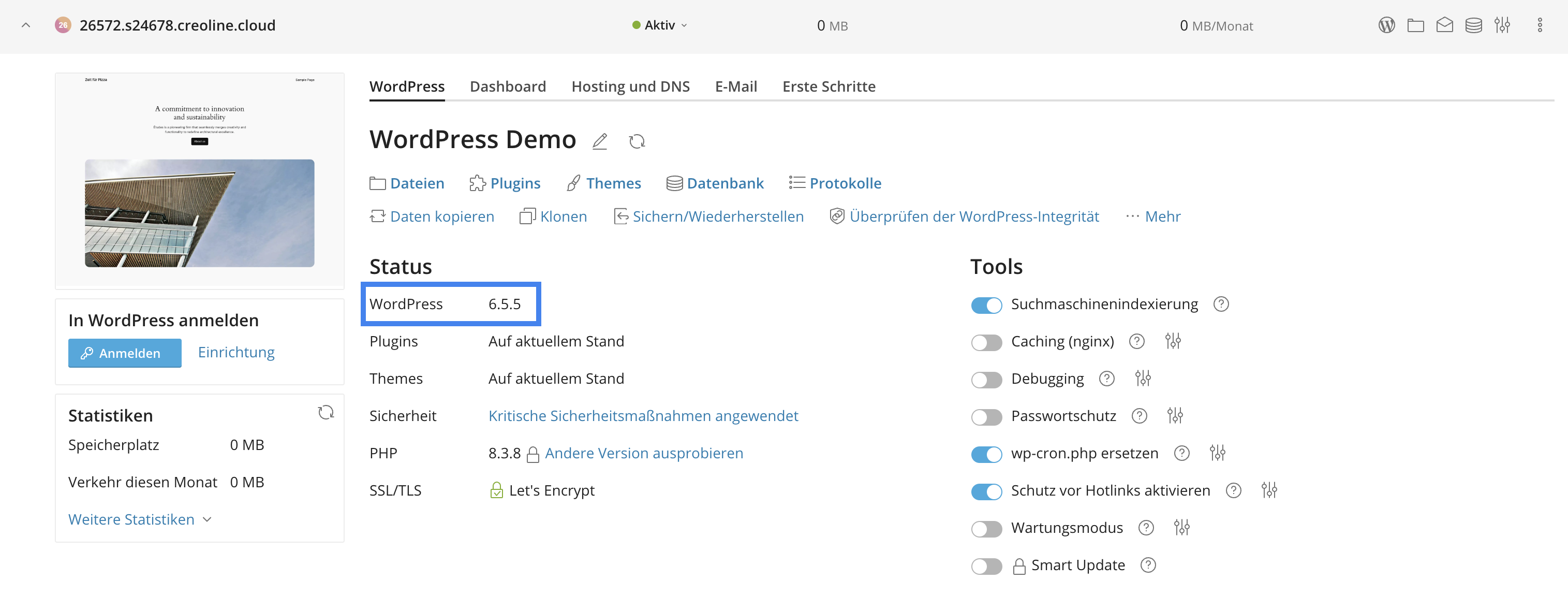Open the Plugins management link
The image size is (1568, 609).
(x=505, y=183)
